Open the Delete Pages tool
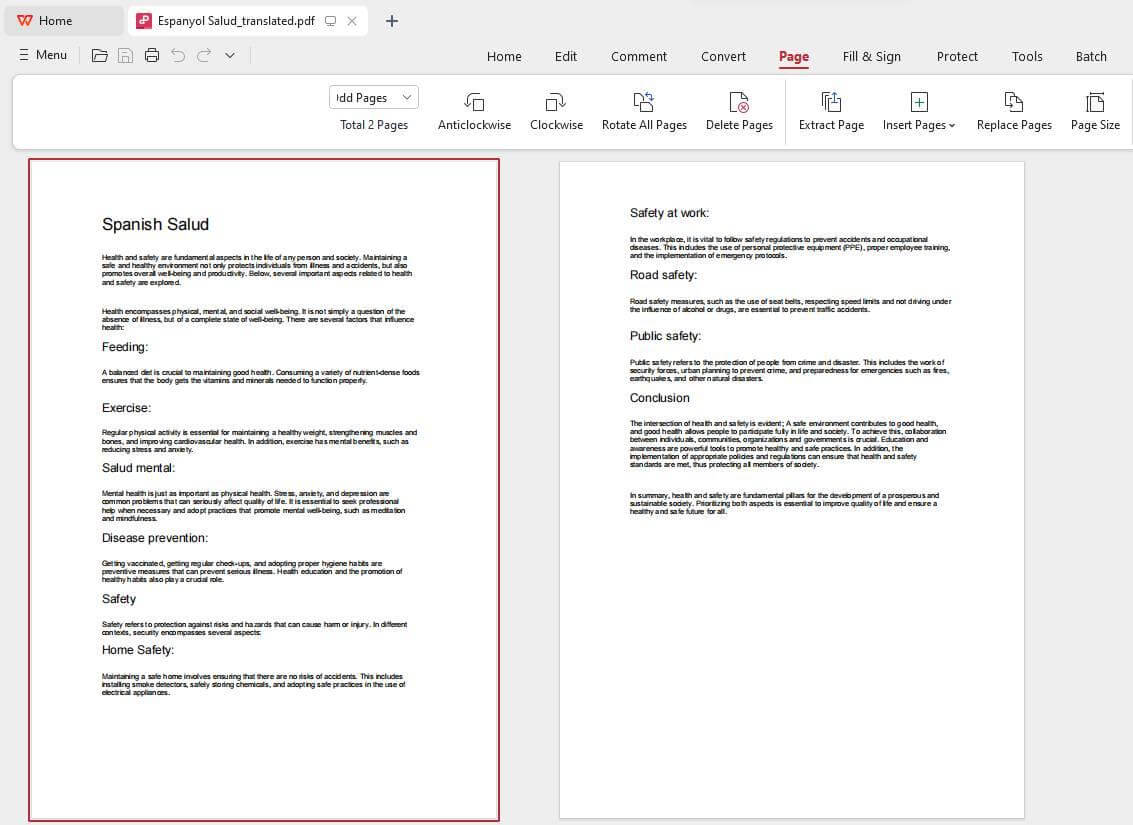The width and height of the screenshot is (1133, 825). point(739,108)
